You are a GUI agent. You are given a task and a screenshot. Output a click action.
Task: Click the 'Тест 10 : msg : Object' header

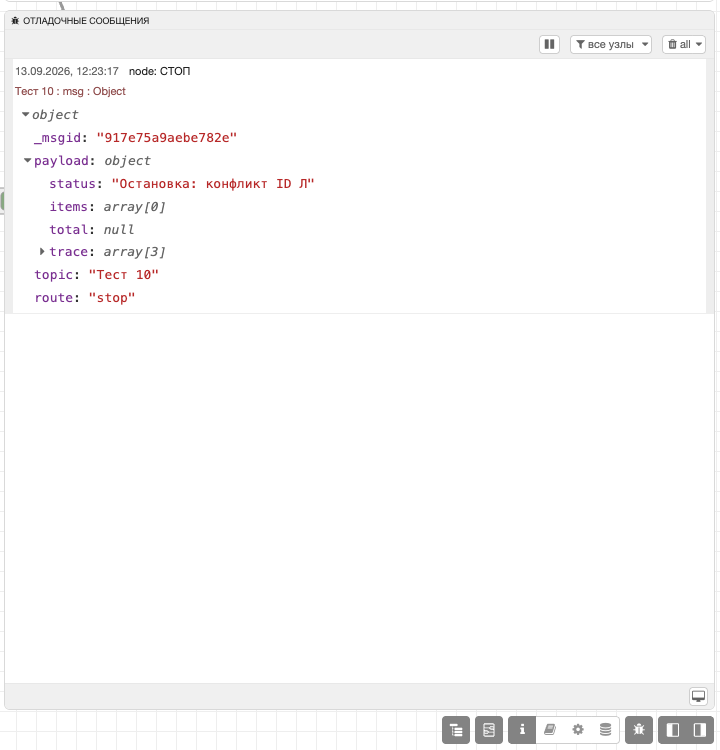pyautogui.click(x=70, y=91)
